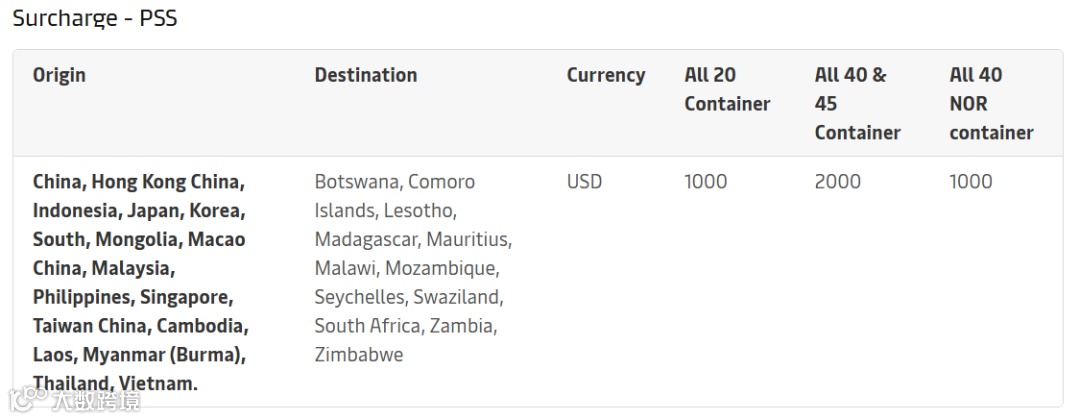
Task: Click the All 40 & 45 Container header
Action: 857,103
